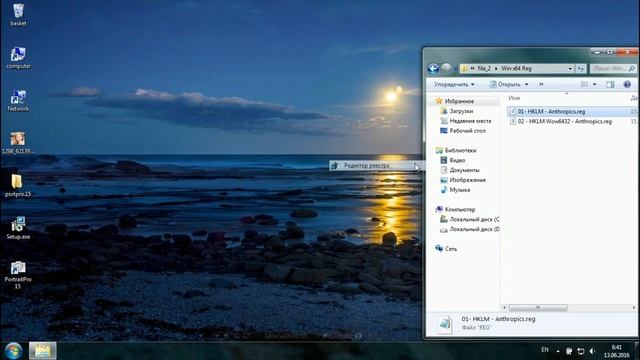
Task: Click horizontal scrollbar thumb in file list
Action: pos(538,307)
